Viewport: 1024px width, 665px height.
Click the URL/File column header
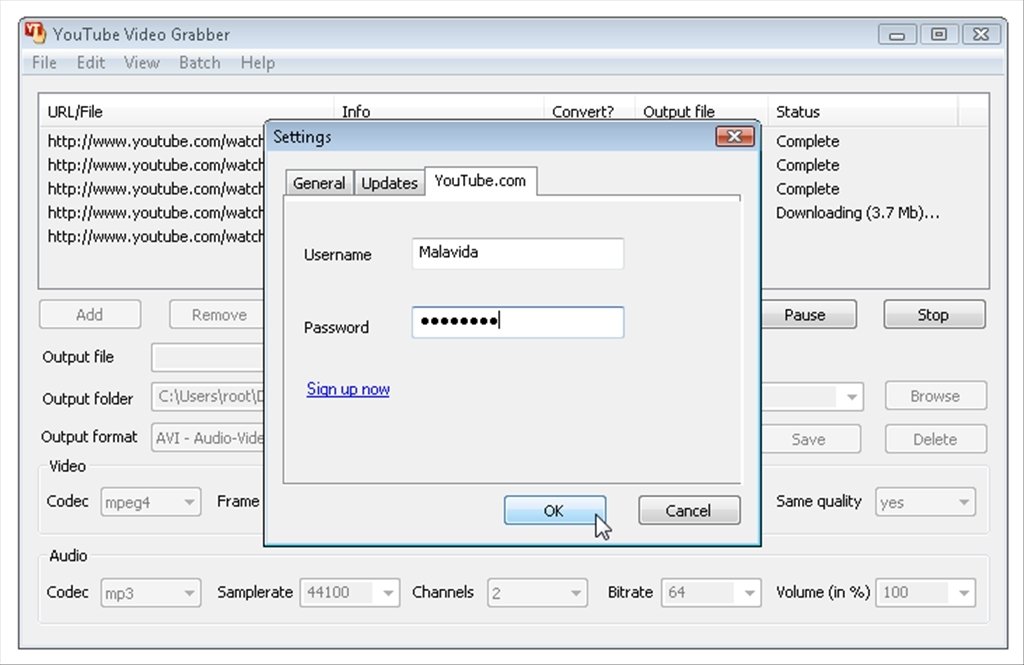point(186,112)
